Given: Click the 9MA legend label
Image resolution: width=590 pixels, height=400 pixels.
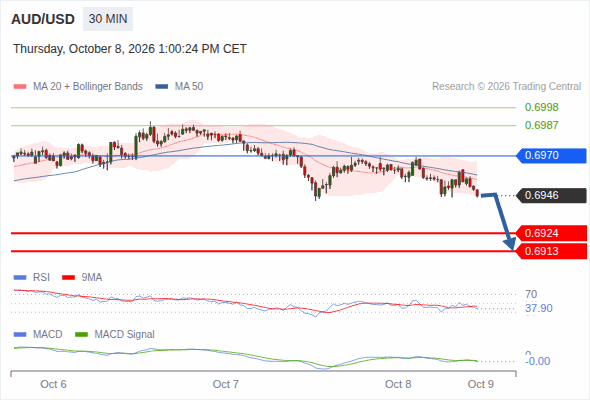Looking at the screenshot, I should tap(92, 278).
